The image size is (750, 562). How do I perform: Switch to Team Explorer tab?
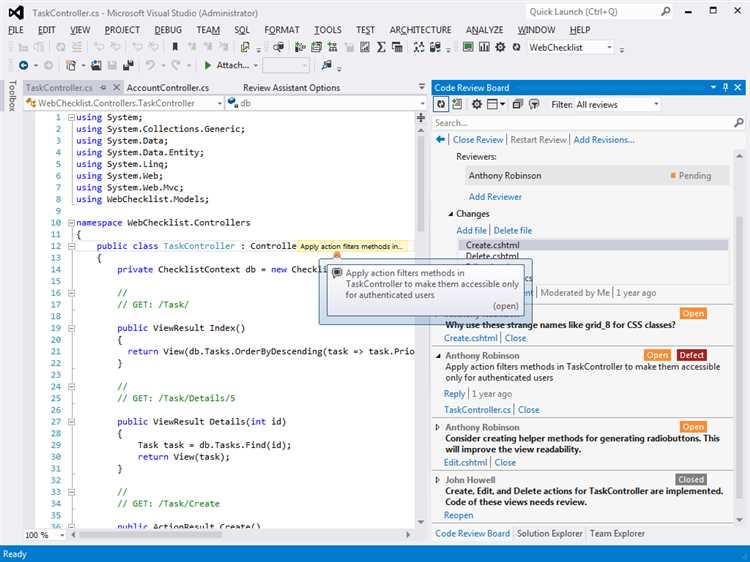click(617, 533)
